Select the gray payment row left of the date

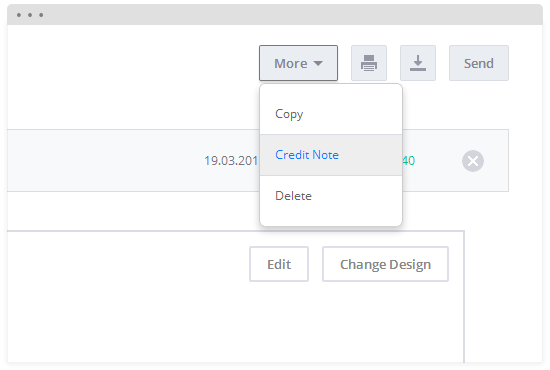click(105, 161)
